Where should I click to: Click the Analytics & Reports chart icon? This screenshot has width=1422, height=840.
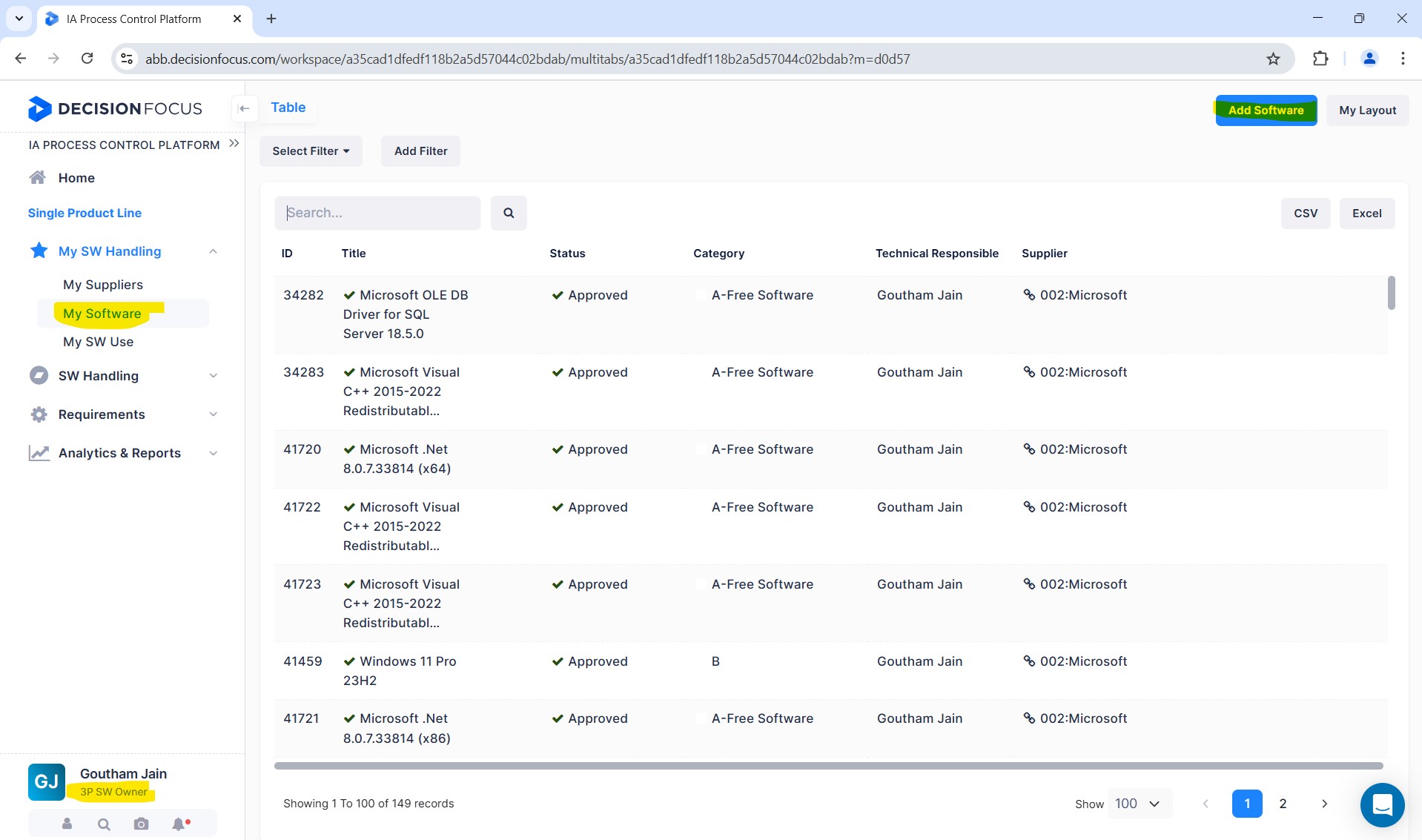tap(39, 453)
